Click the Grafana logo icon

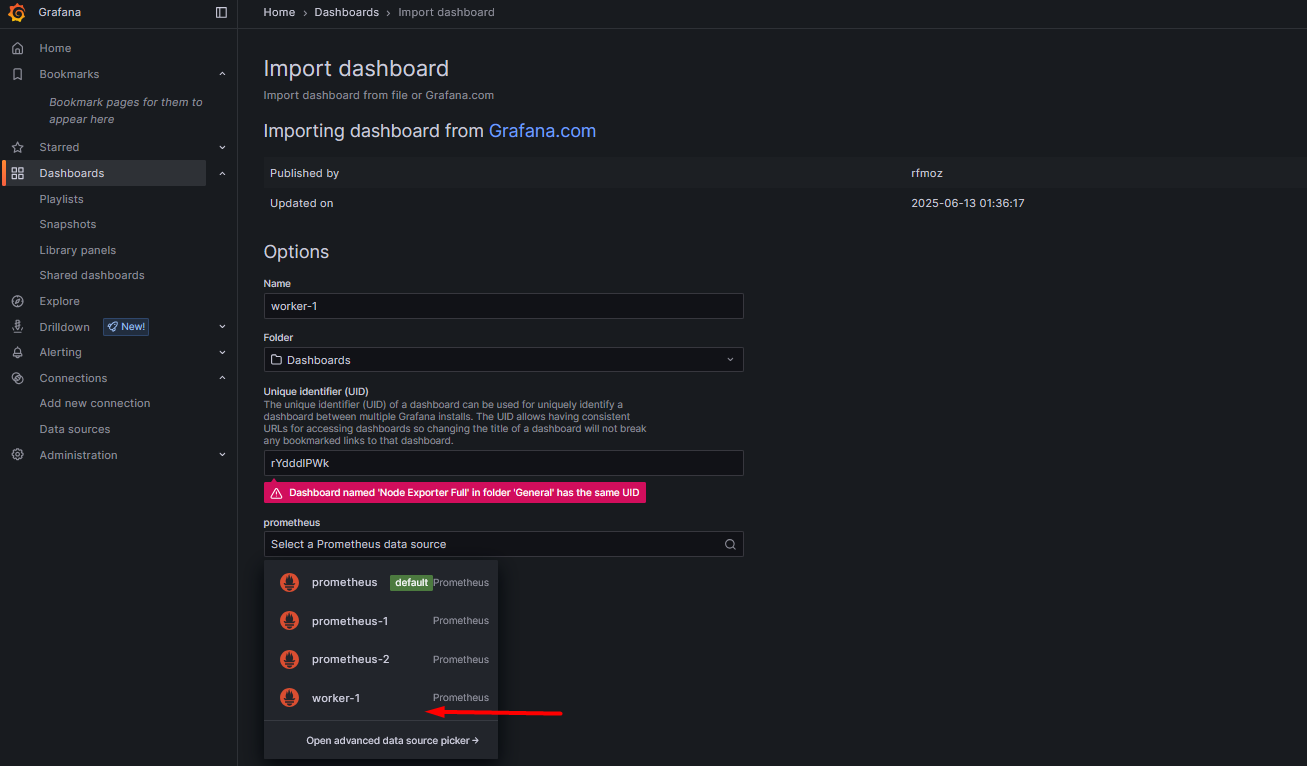[17, 13]
